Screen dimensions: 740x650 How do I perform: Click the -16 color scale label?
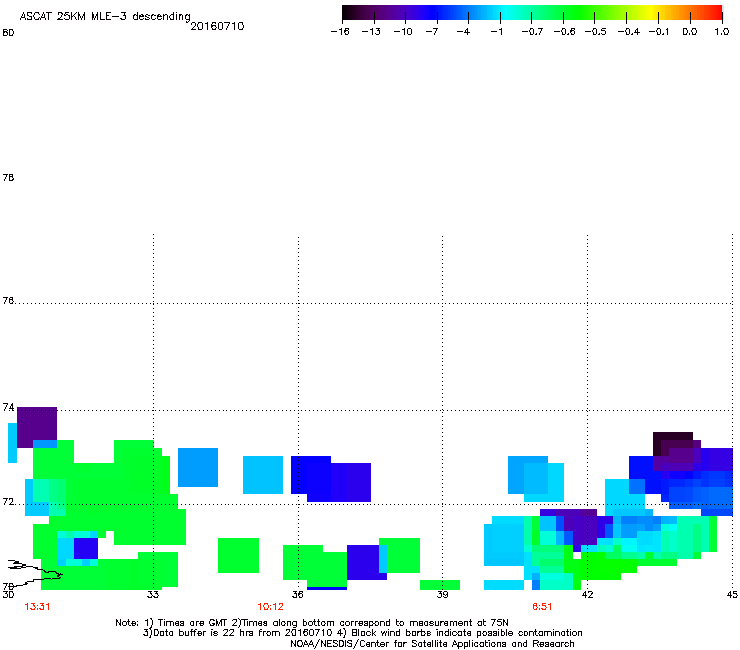(340, 32)
